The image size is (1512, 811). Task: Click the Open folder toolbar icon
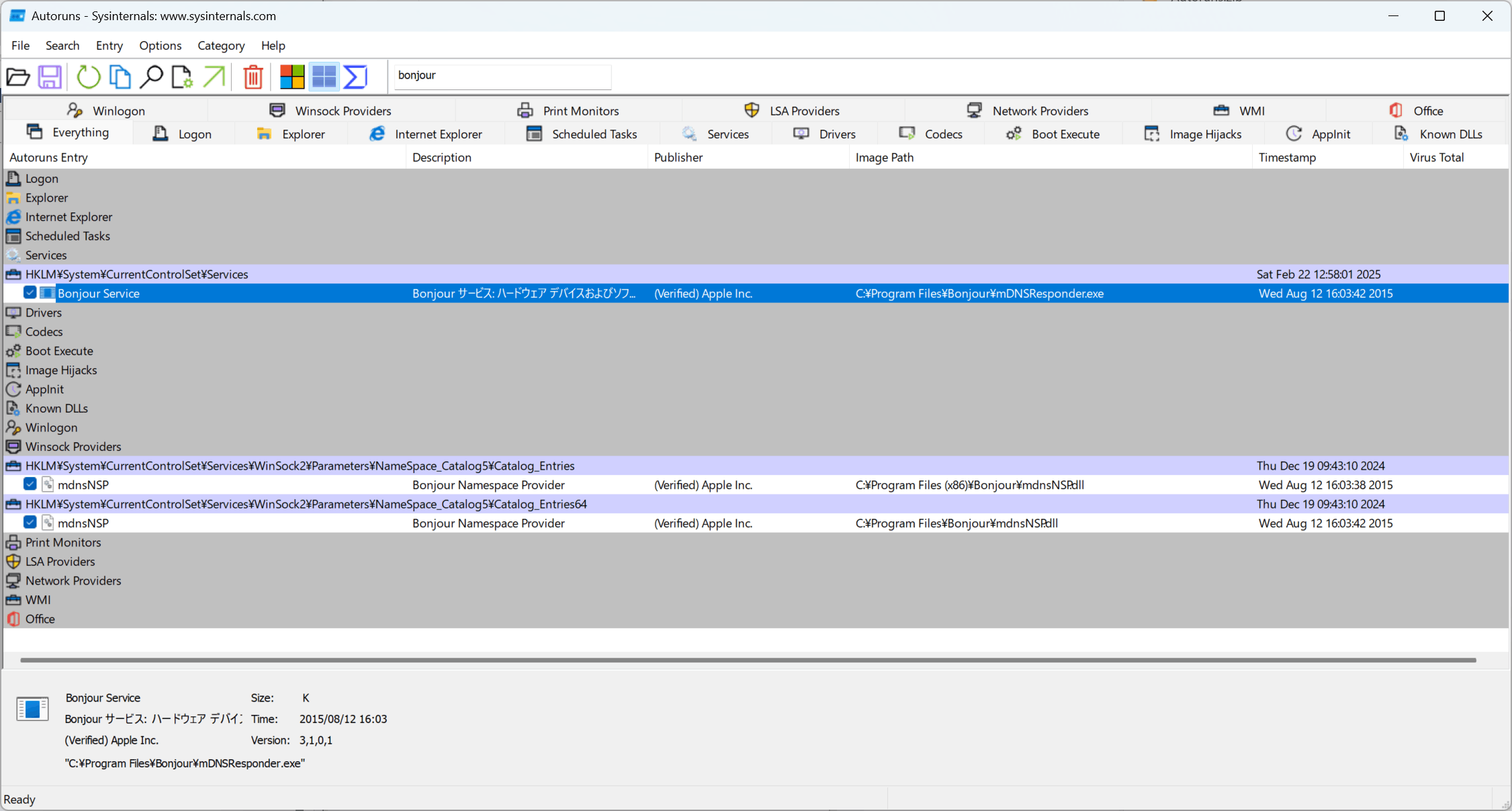pyautogui.click(x=18, y=77)
